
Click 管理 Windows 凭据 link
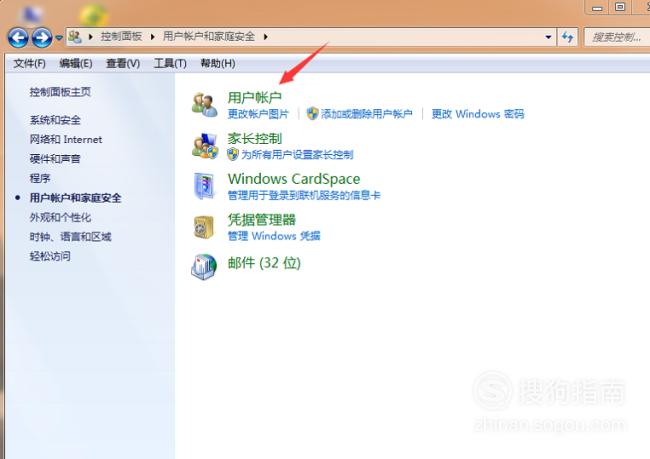click(274, 236)
